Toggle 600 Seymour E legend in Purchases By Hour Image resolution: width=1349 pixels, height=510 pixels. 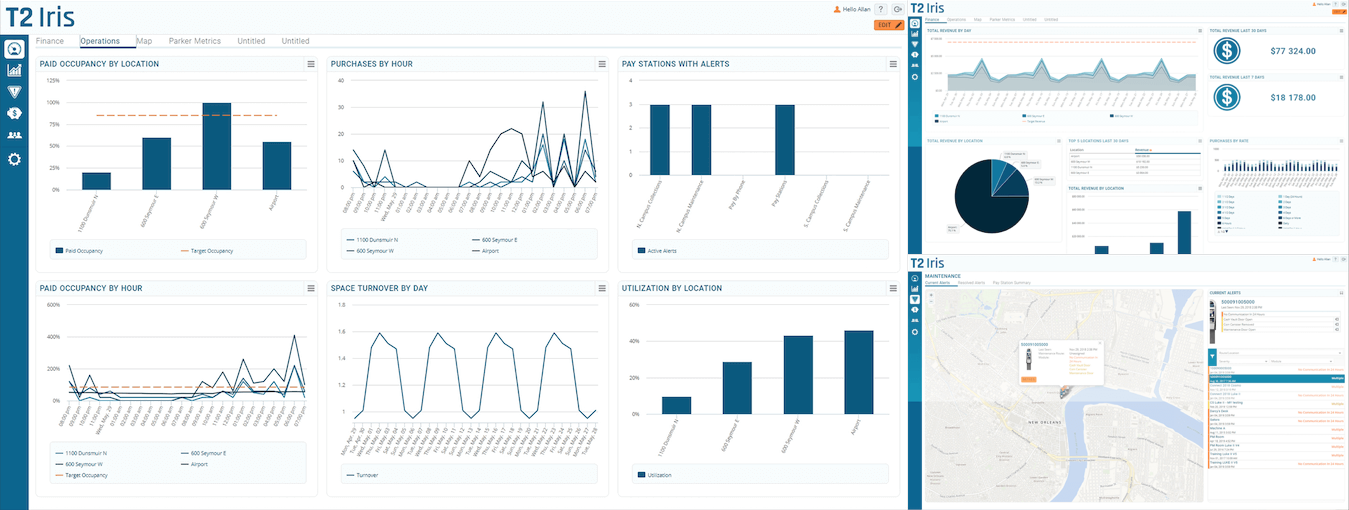click(x=495, y=240)
